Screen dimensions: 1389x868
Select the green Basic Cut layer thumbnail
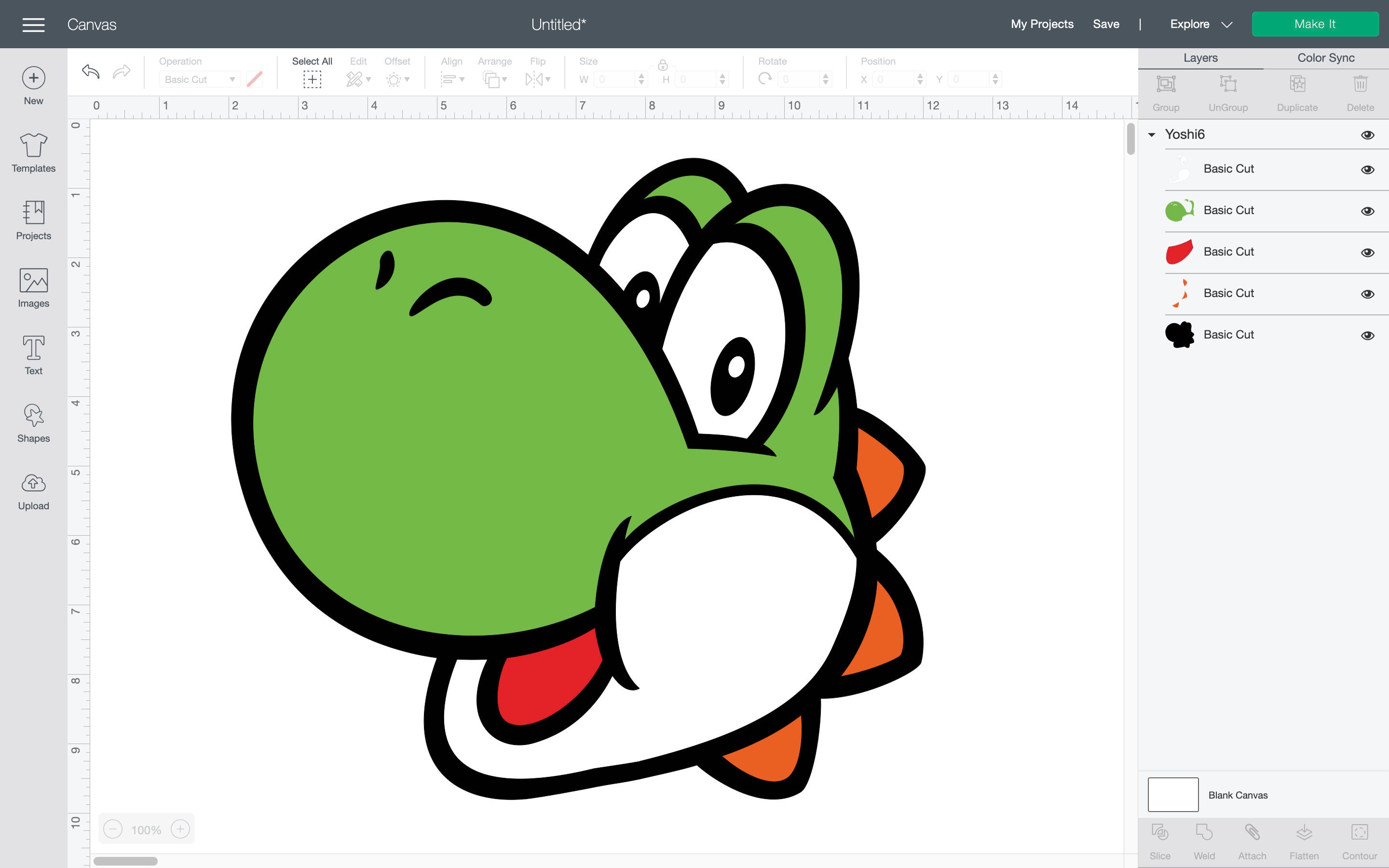tap(1180, 211)
